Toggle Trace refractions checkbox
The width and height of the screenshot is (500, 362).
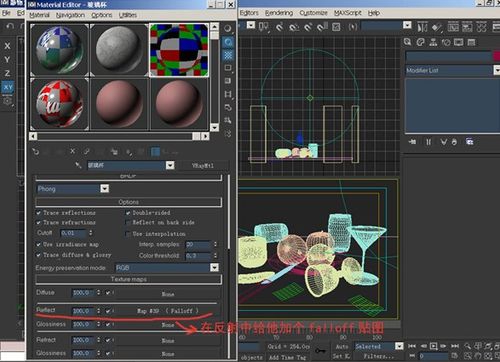pyautogui.click(x=39, y=222)
